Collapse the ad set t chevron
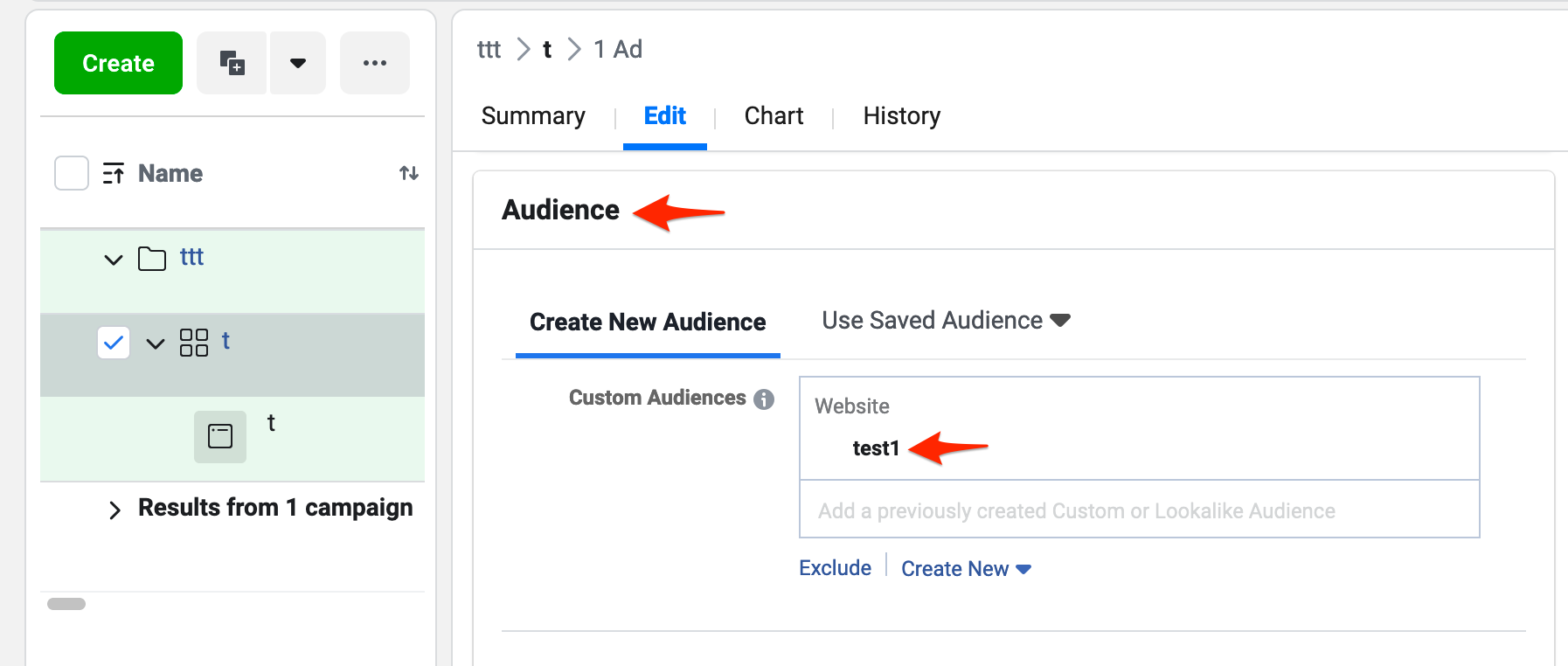 tap(156, 343)
